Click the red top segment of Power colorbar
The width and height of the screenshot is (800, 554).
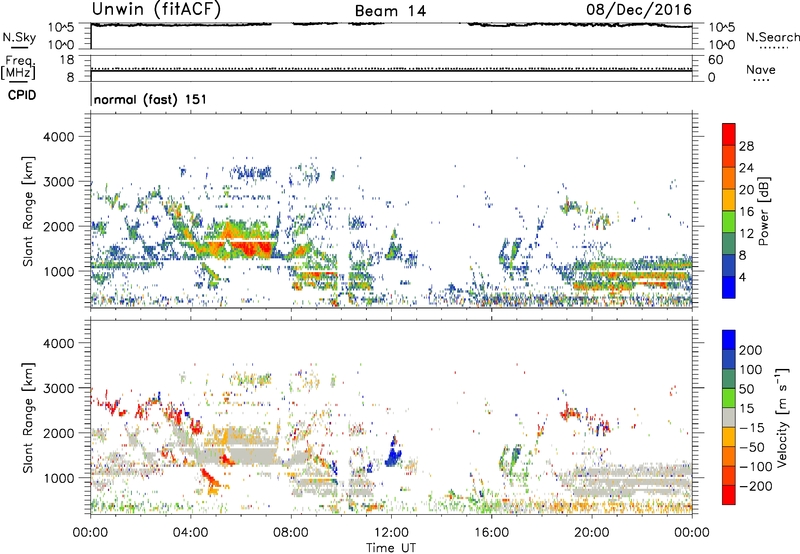729,134
